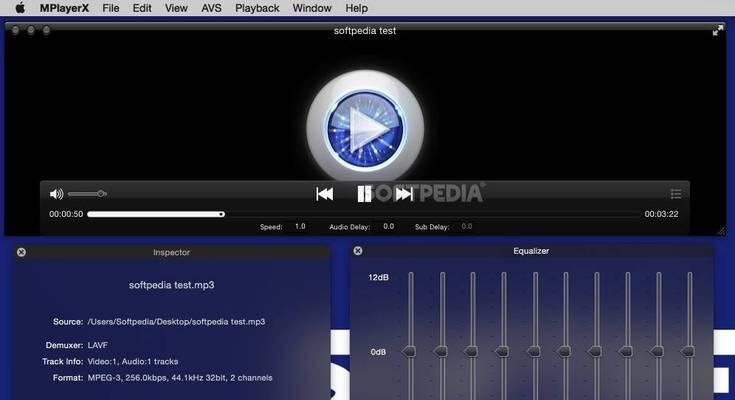This screenshot has width=735, height=400.
Task: Open the File menu
Action: click(x=111, y=8)
